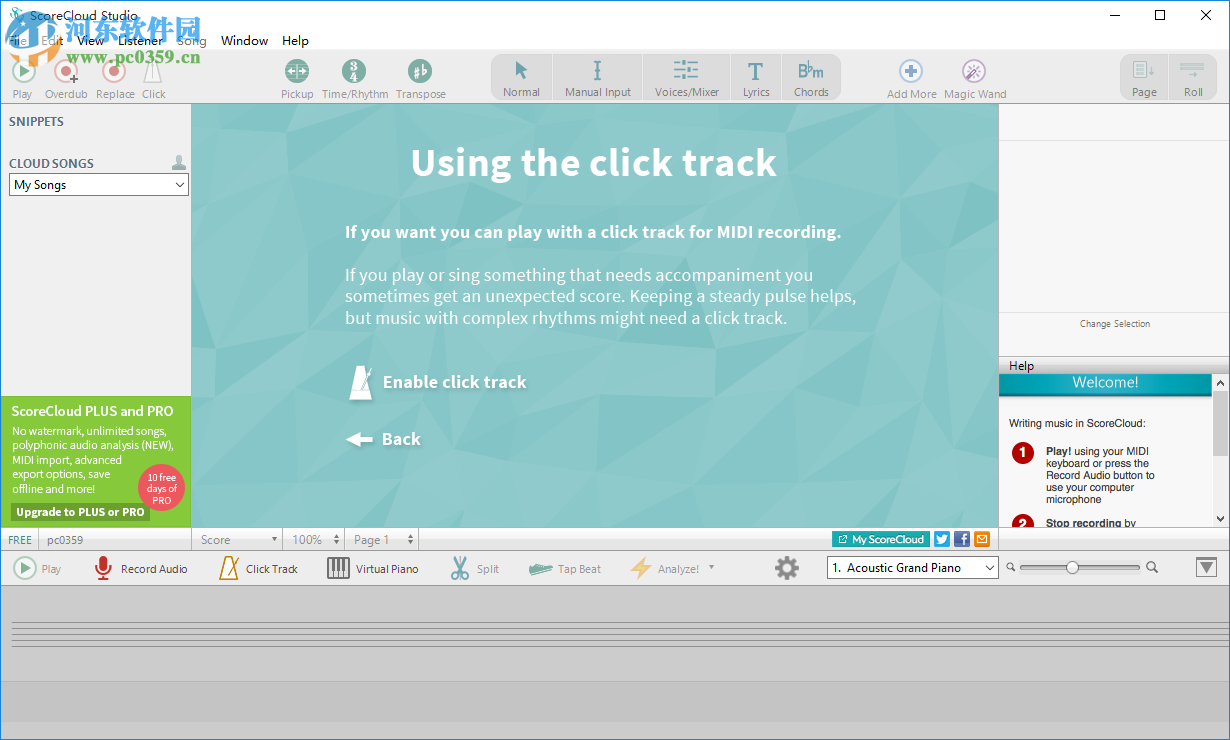Click the Analyze! lightning button
The image size is (1230, 740).
click(664, 569)
